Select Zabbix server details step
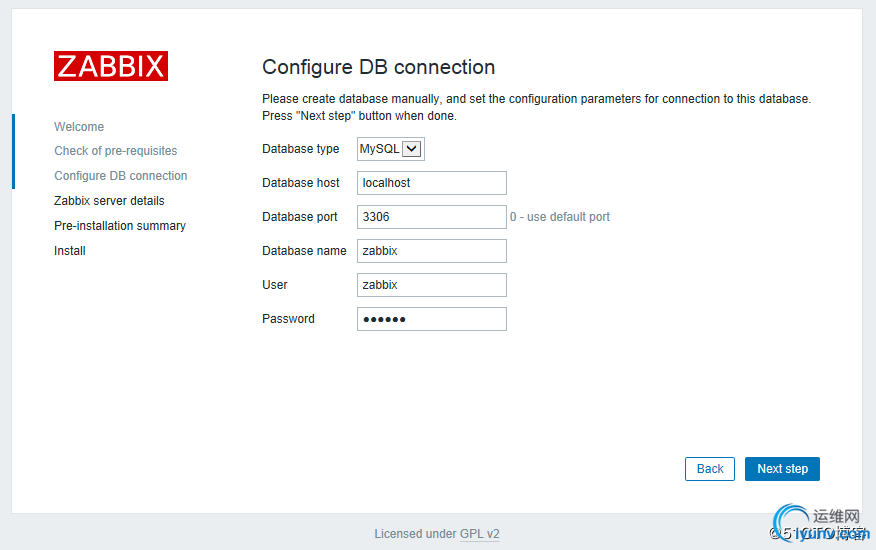The height and width of the screenshot is (550, 876). tap(110, 201)
